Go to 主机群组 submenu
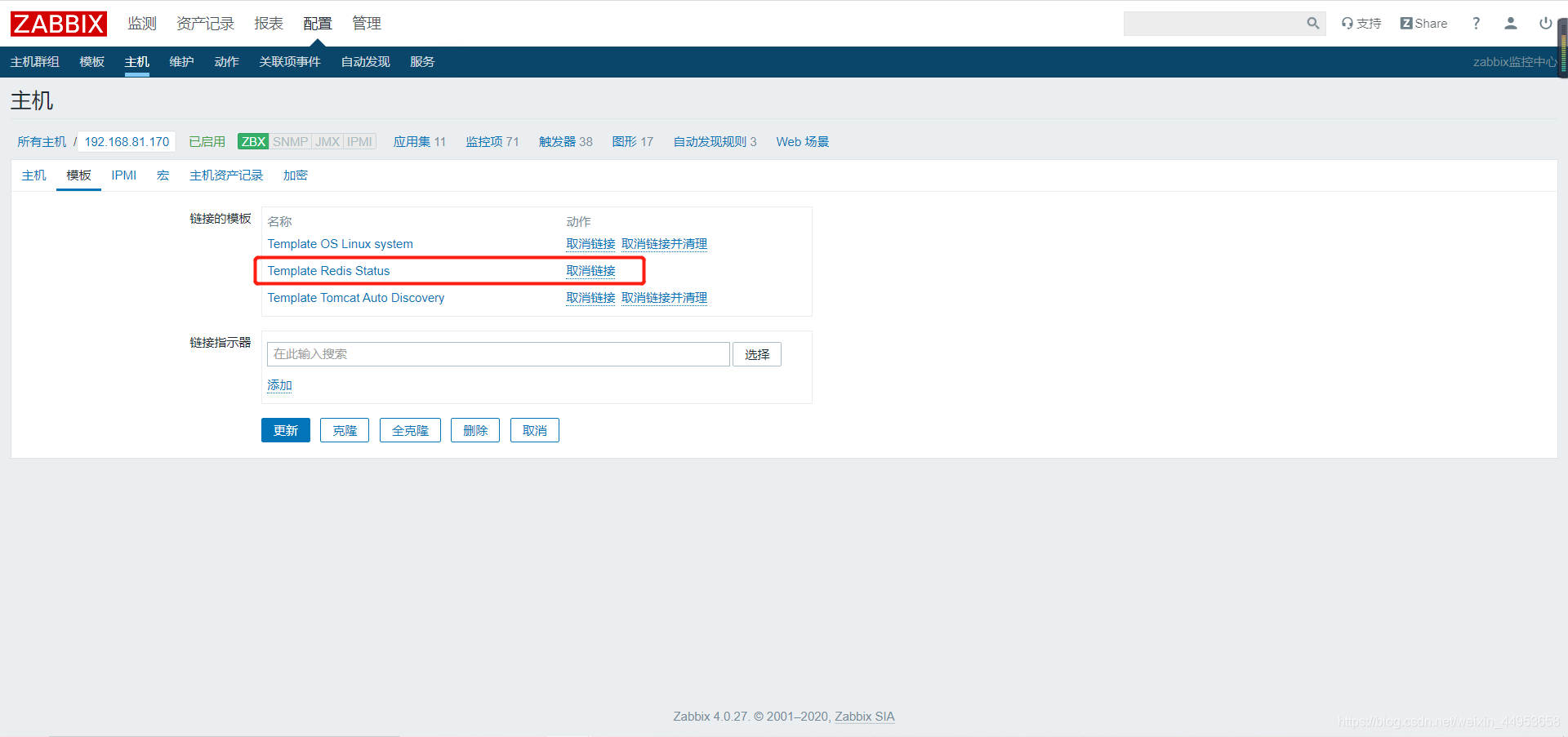1568x737 pixels. coord(35,62)
